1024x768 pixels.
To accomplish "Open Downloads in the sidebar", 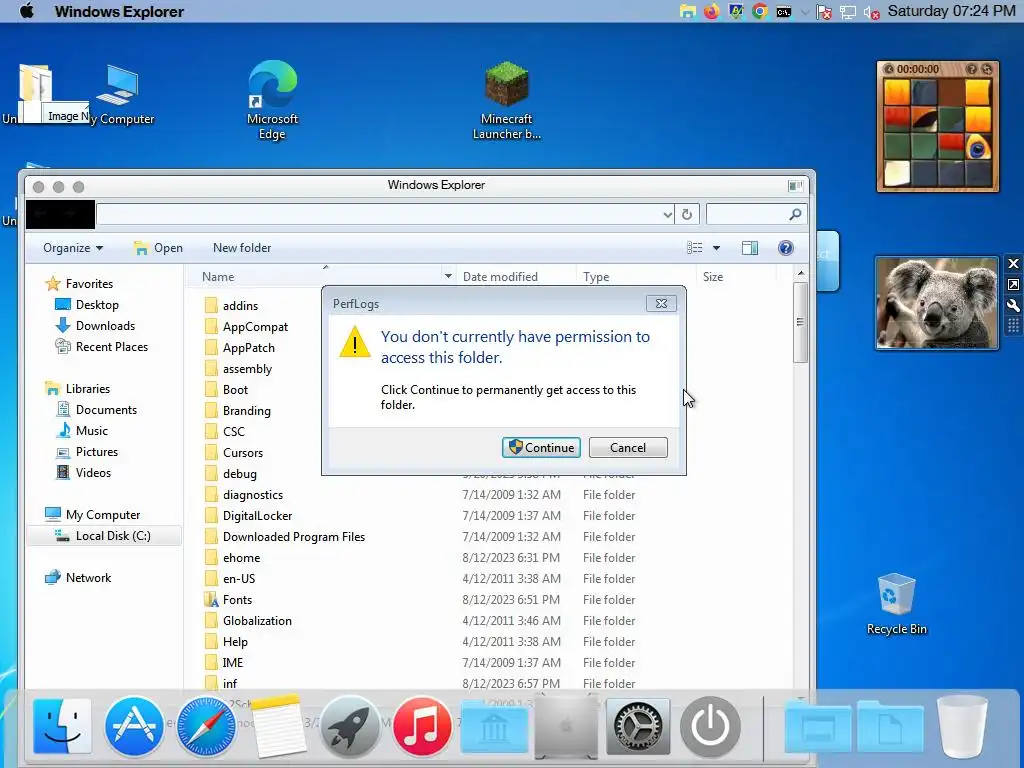I will point(96,326).
